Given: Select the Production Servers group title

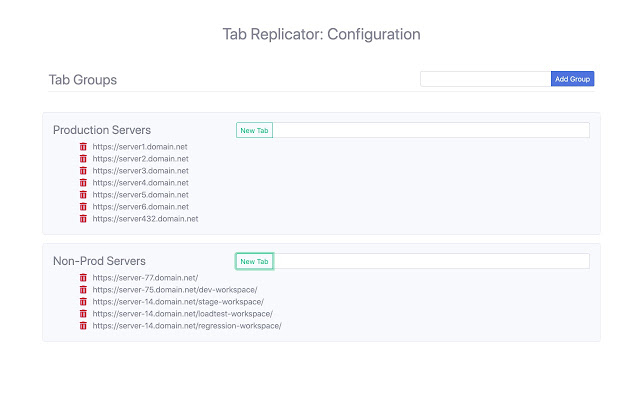Looking at the screenshot, I should (x=102, y=130).
